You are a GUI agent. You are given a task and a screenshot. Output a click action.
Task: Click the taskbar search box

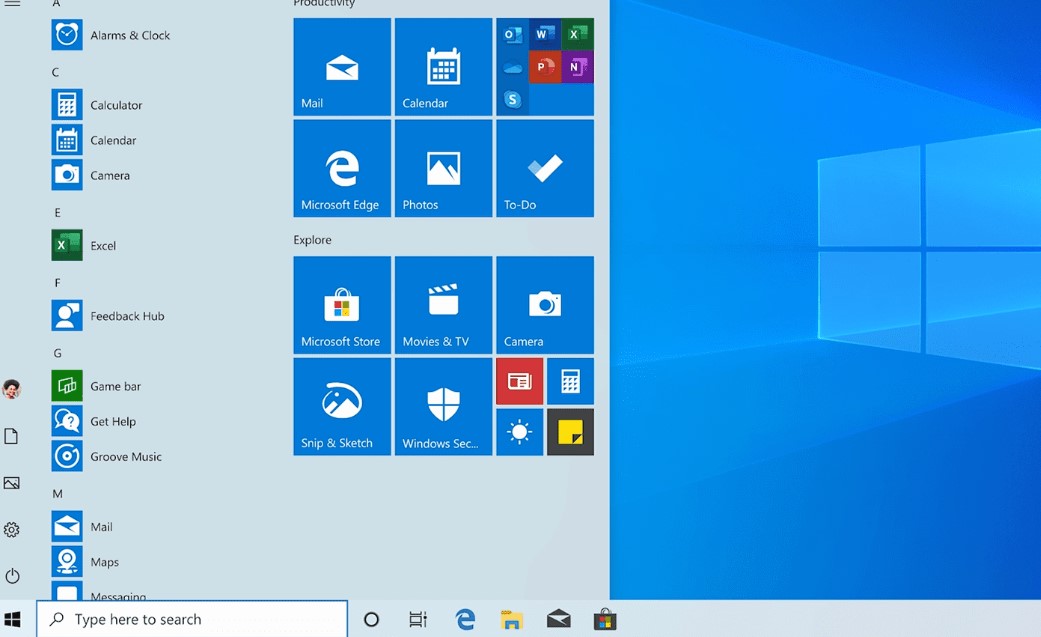192,619
